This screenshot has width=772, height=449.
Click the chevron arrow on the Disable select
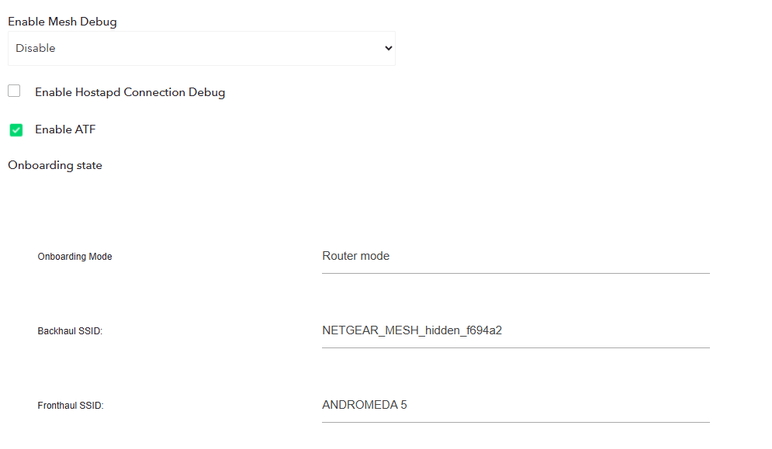[x=389, y=48]
